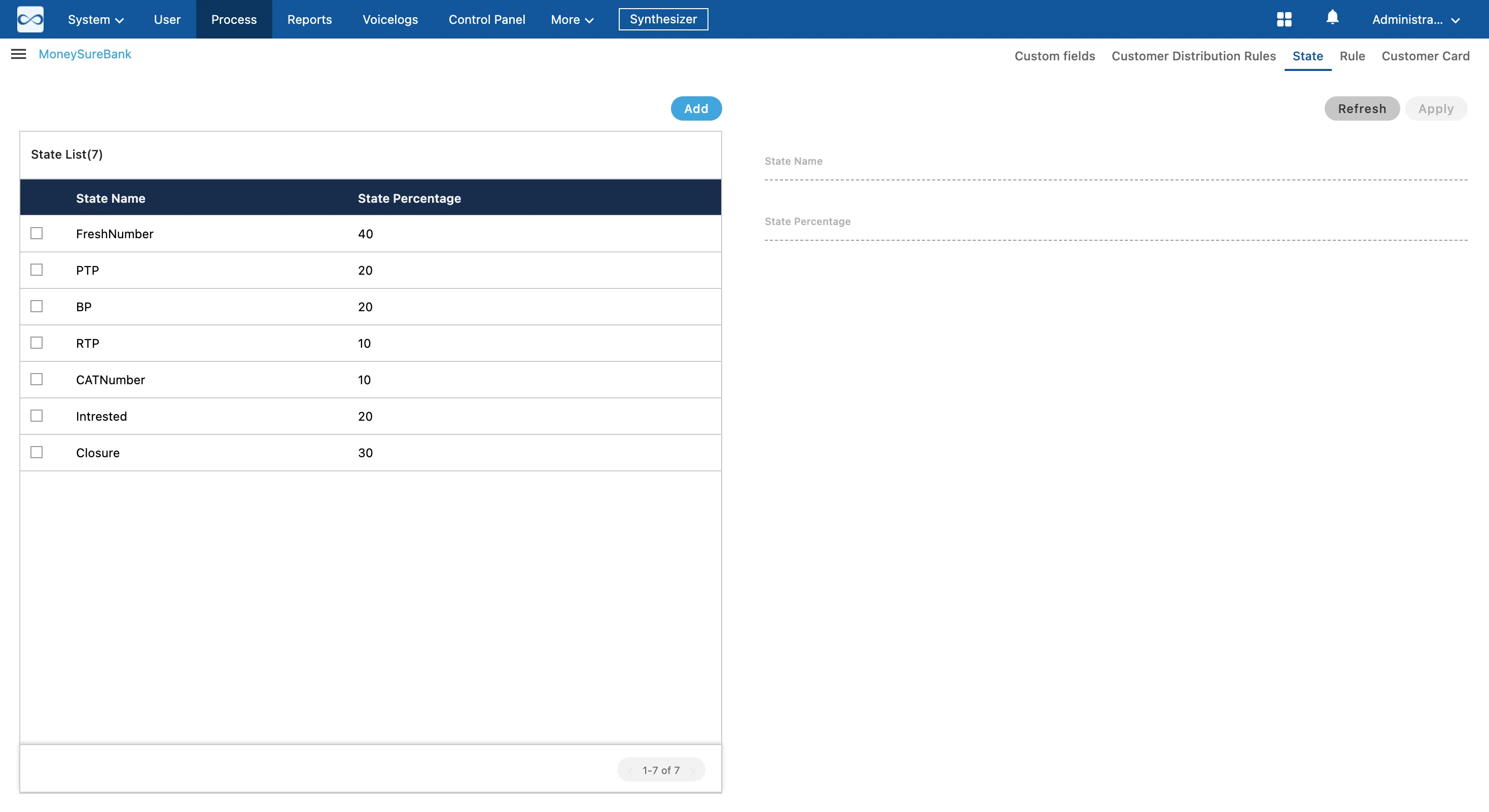Click the Apply button
The image size is (1489, 812).
coord(1436,108)
